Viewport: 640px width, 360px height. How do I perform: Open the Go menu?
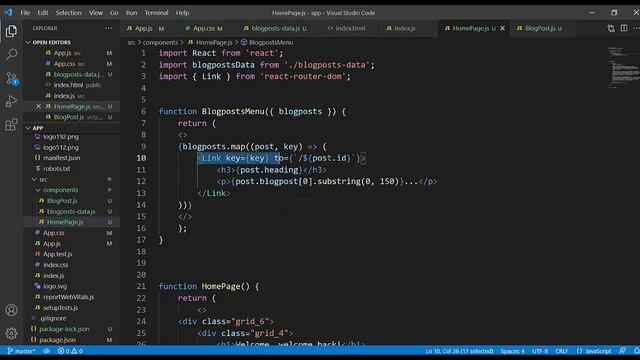[114, 13]
